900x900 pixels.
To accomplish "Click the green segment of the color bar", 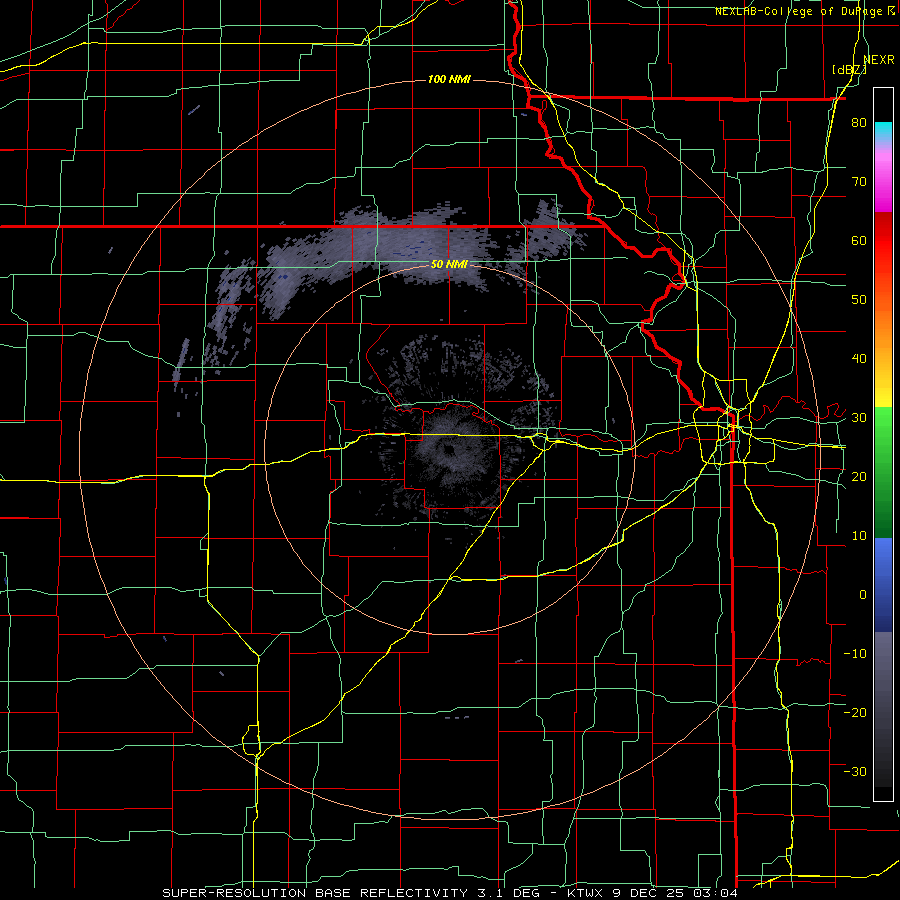I will pyautogui.click(x=883, y=472).
